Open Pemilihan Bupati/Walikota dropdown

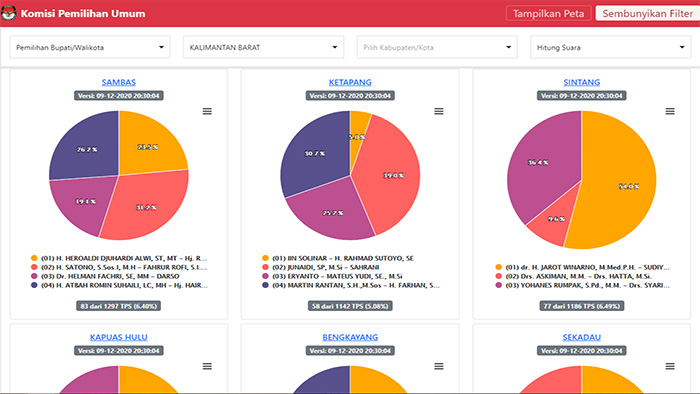tap(90, 47)
